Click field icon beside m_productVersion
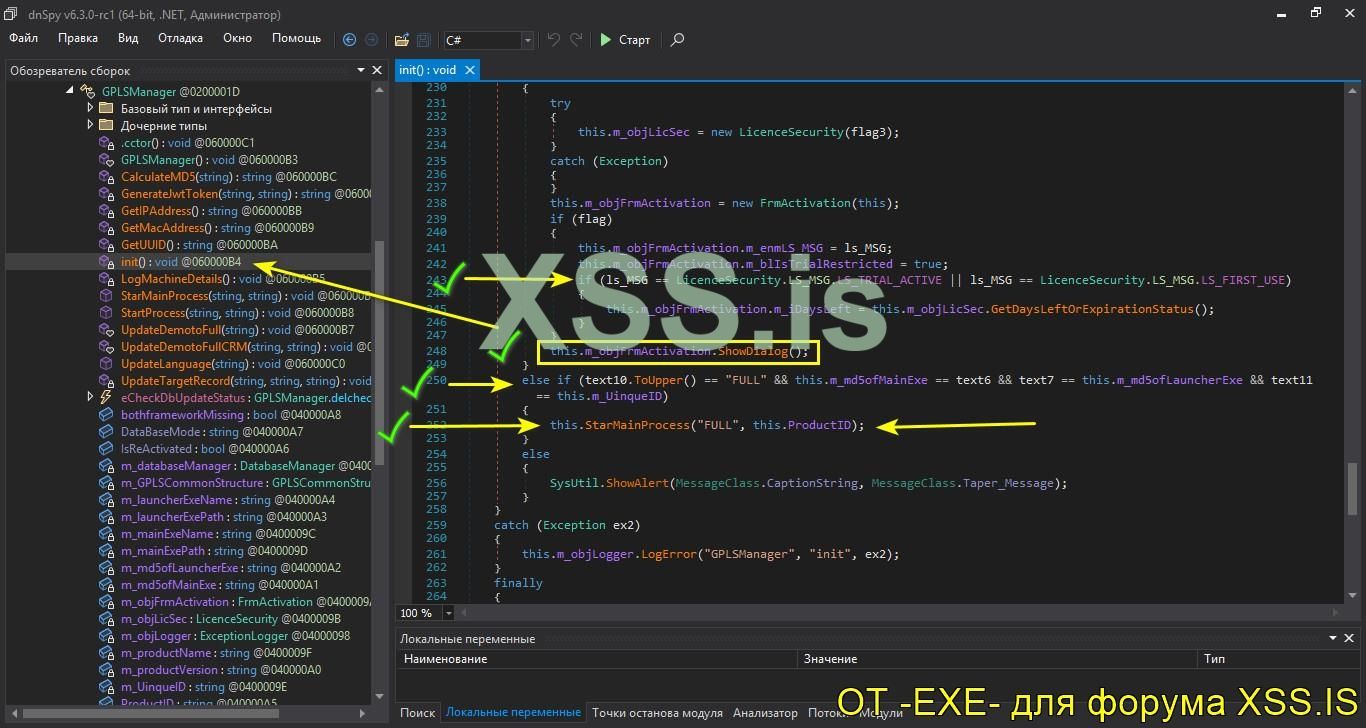Image resolution: width=1366 pixels, height=728 pixels. coord(106,670)
